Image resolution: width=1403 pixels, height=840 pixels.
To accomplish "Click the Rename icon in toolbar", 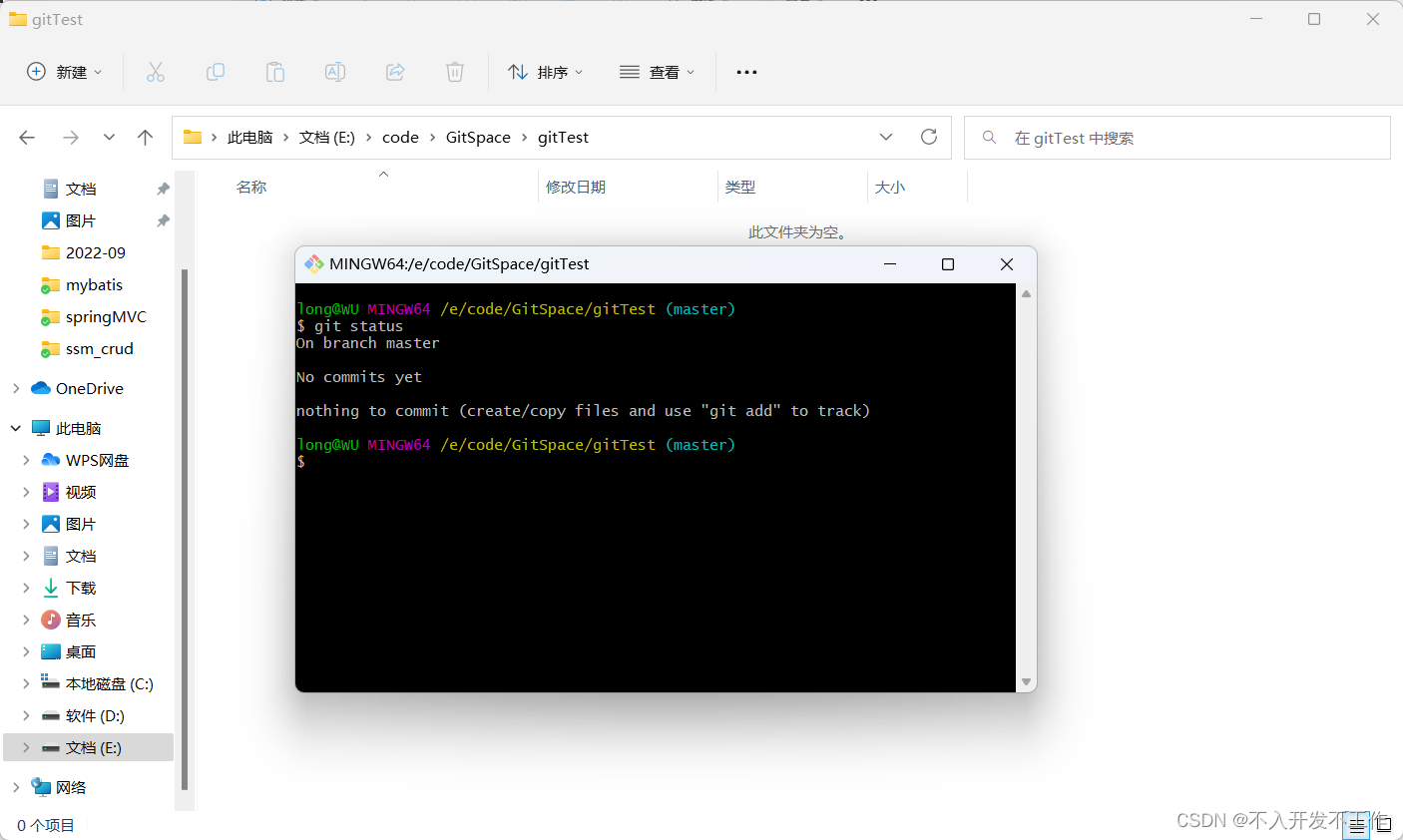I will pos(335,72).
